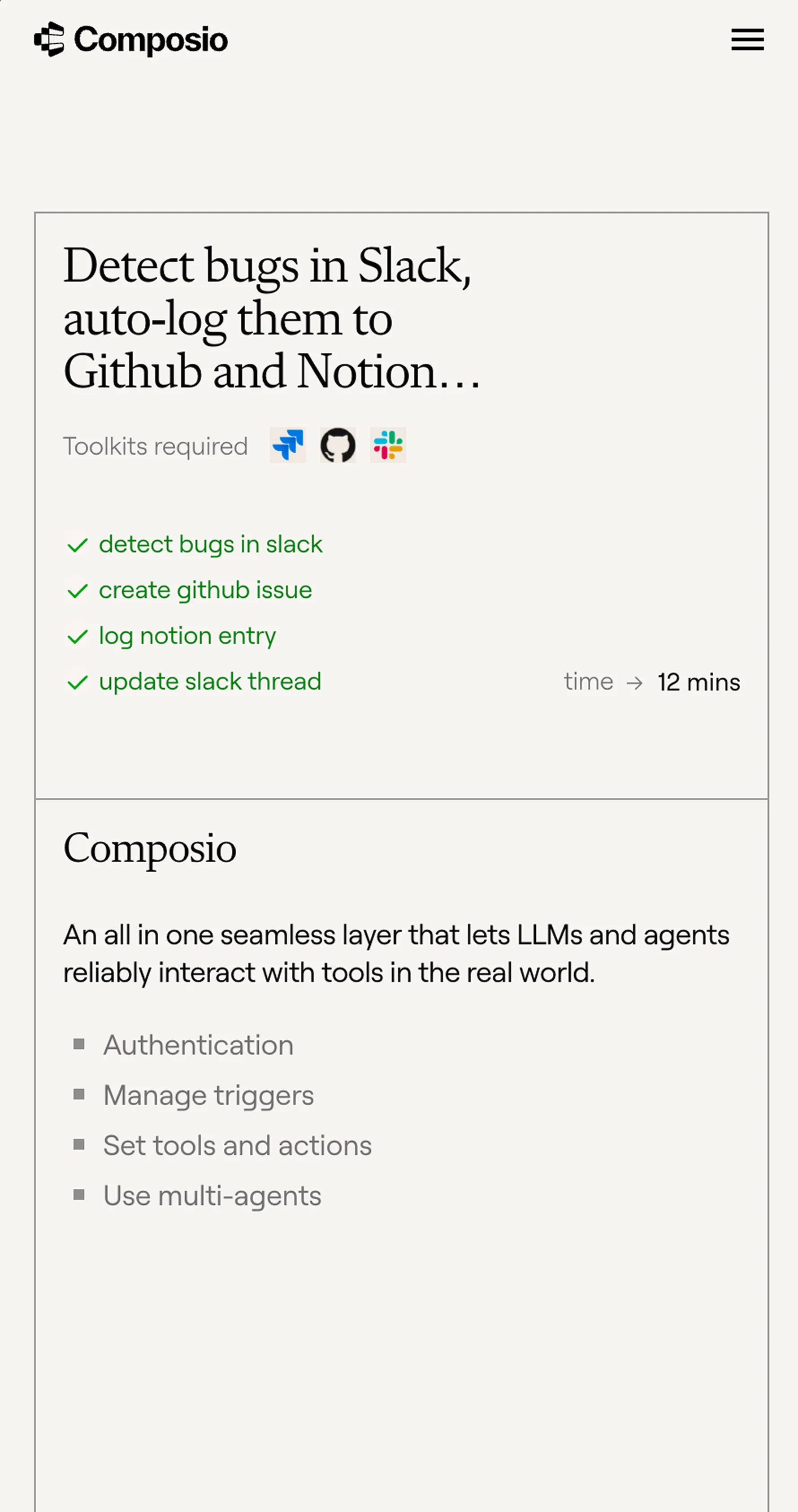Click the 12 mins time value
The width and height of the screenshot is (798, 1512).
tap(699, 682)
